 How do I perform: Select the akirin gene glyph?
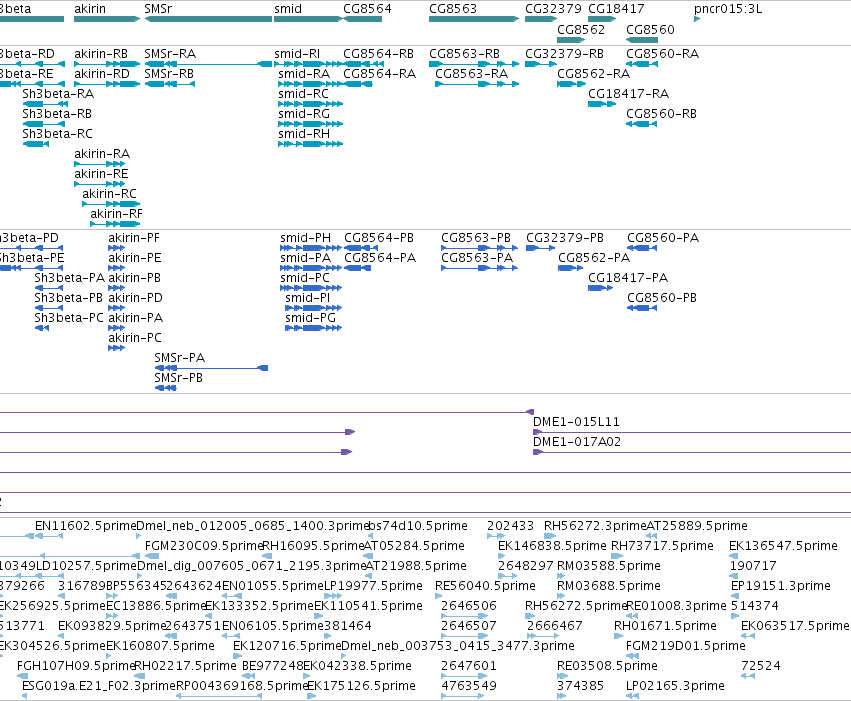click(107, 19)
